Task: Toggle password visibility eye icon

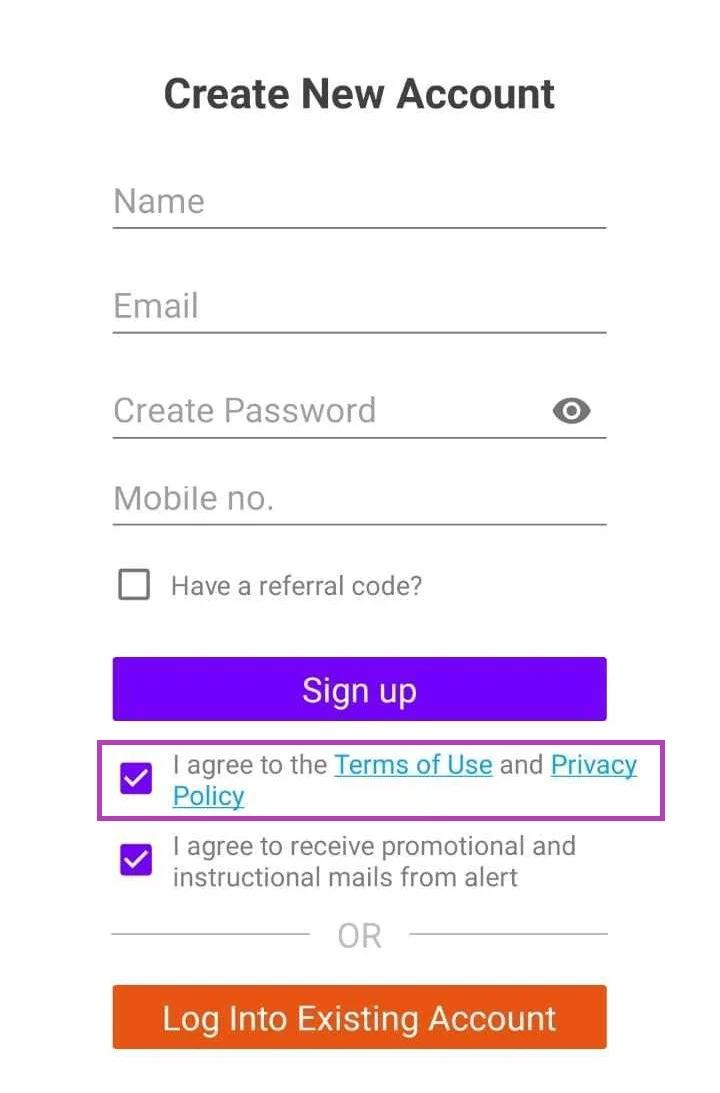Action: pos(571,411)
